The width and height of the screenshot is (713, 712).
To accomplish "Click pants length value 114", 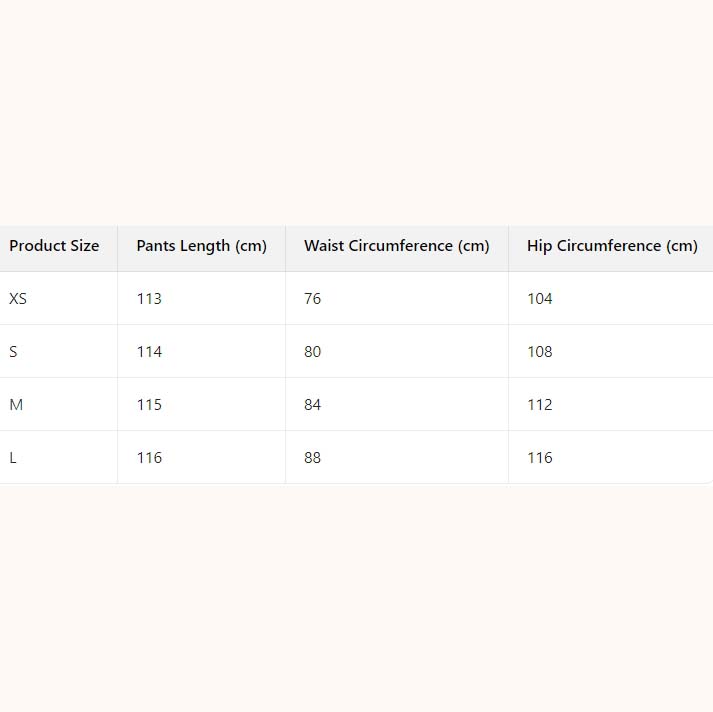I will [x=149, y=352].
